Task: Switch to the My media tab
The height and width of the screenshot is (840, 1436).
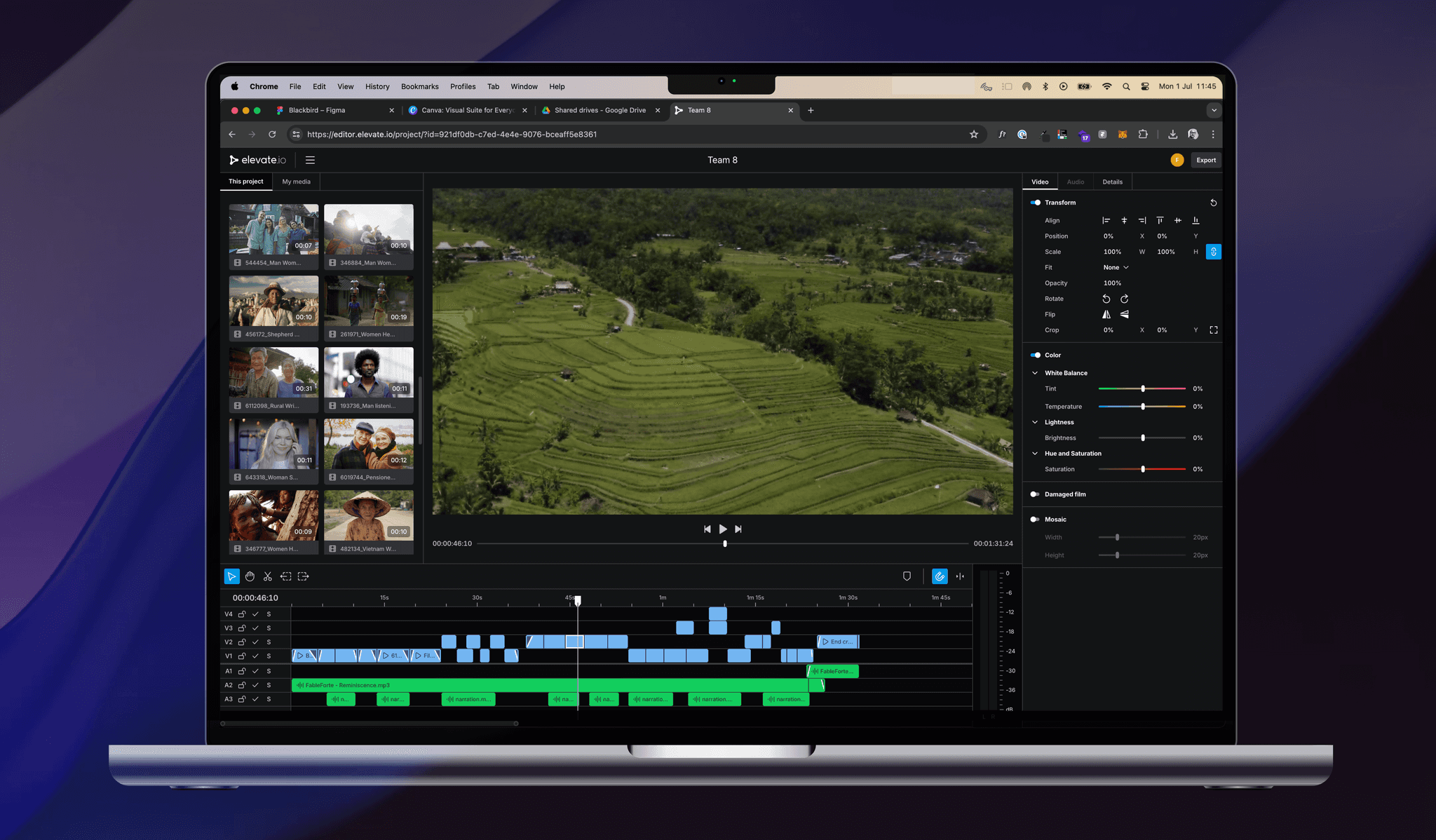Action: click(296, 182)
